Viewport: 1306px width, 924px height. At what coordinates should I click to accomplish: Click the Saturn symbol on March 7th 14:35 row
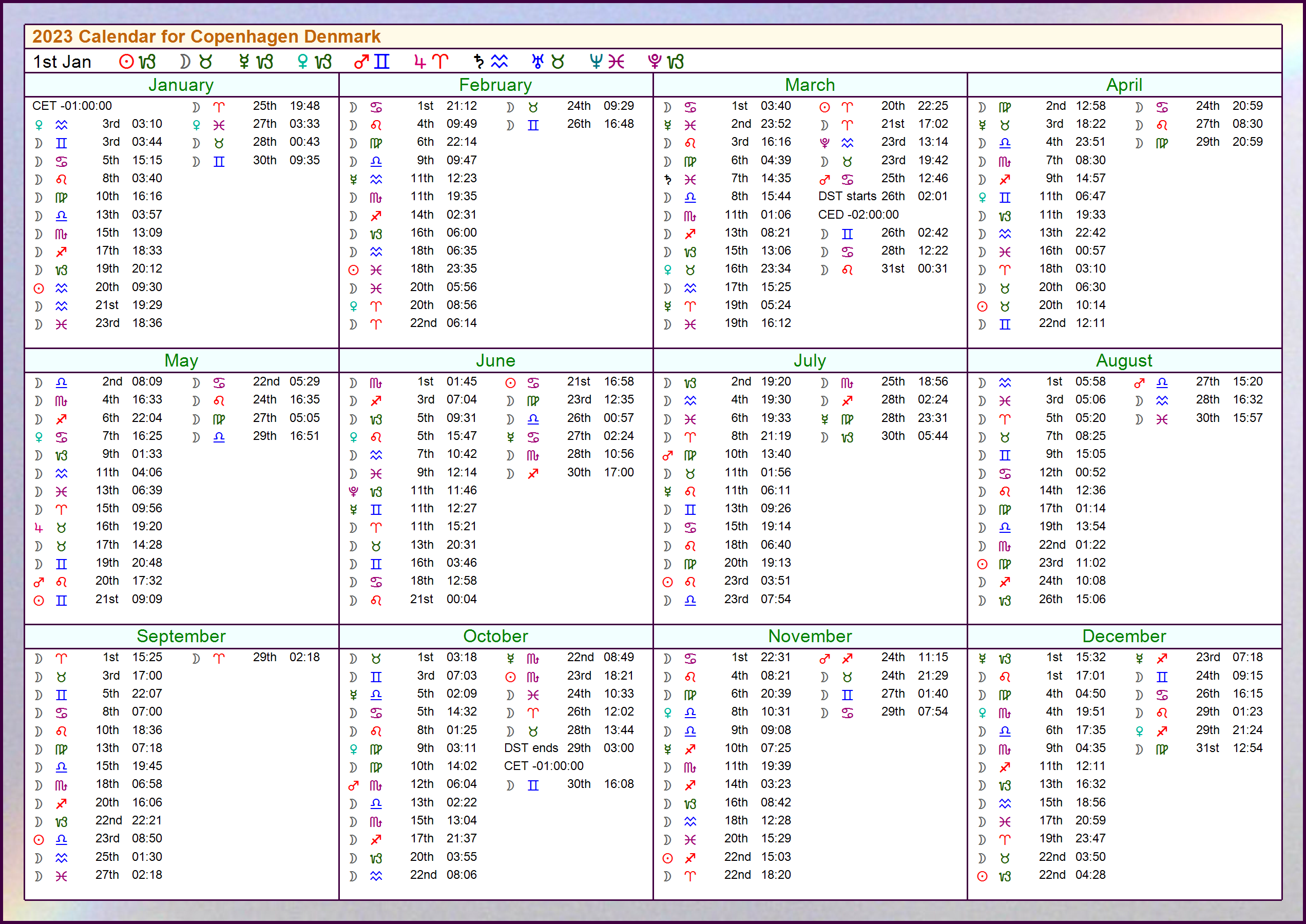pyautogui.click(x=668, y=180)
